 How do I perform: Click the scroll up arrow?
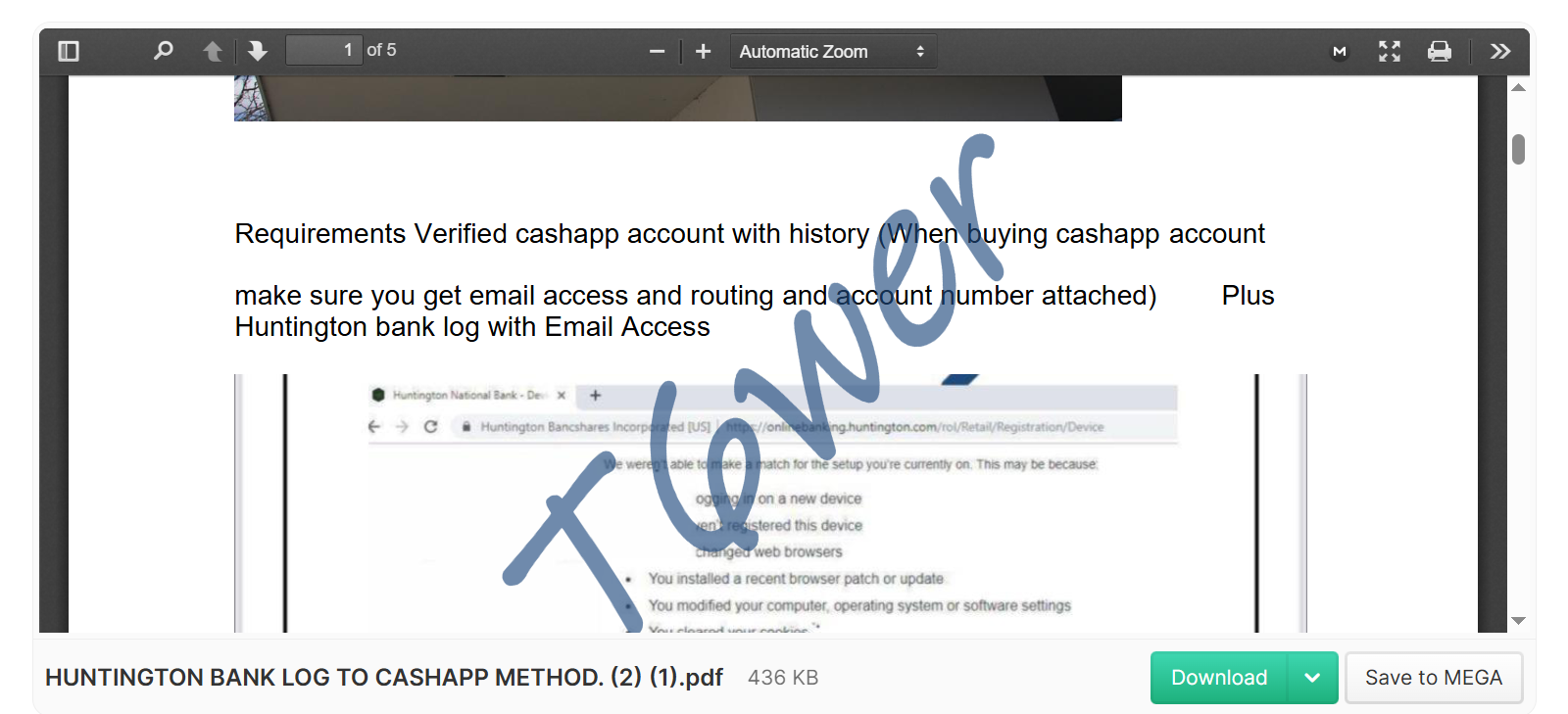click(x=1519, y=88)
